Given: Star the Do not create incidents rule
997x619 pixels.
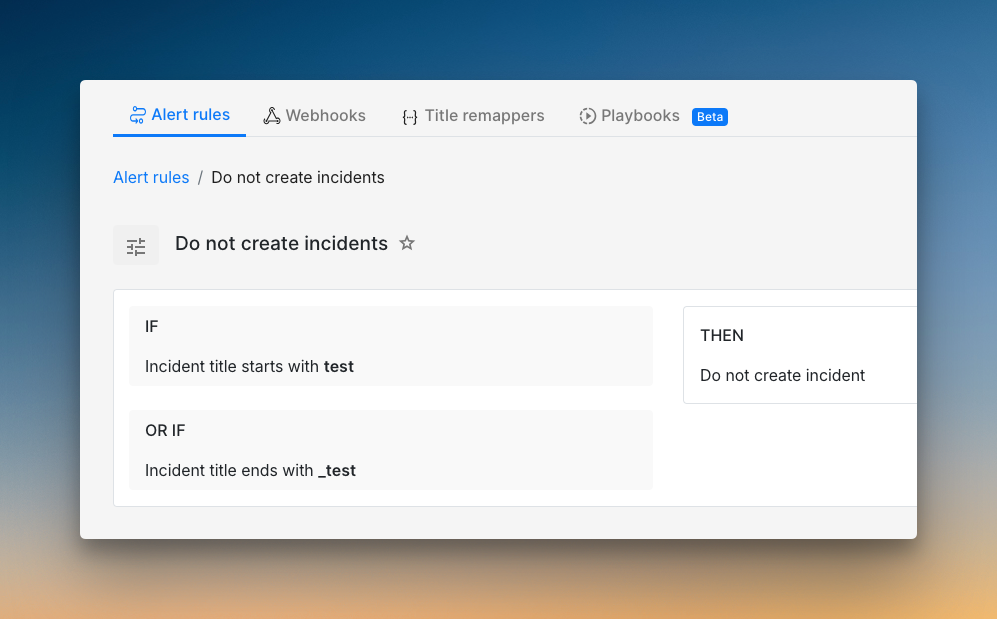Looking at the screenshot, I should (407, 243).
